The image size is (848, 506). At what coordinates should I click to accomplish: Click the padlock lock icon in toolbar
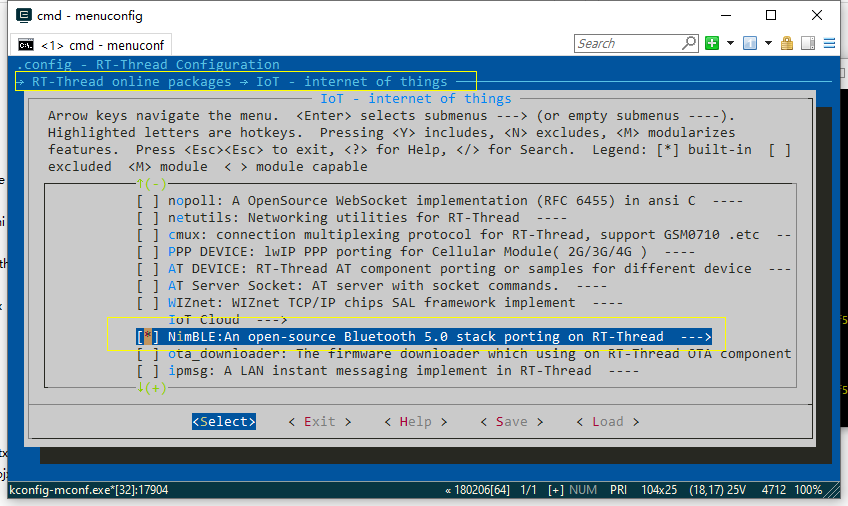787,43
